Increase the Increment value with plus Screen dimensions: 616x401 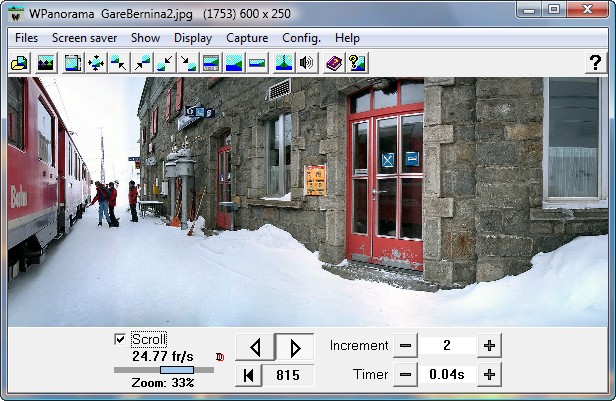tap(489, 346)
